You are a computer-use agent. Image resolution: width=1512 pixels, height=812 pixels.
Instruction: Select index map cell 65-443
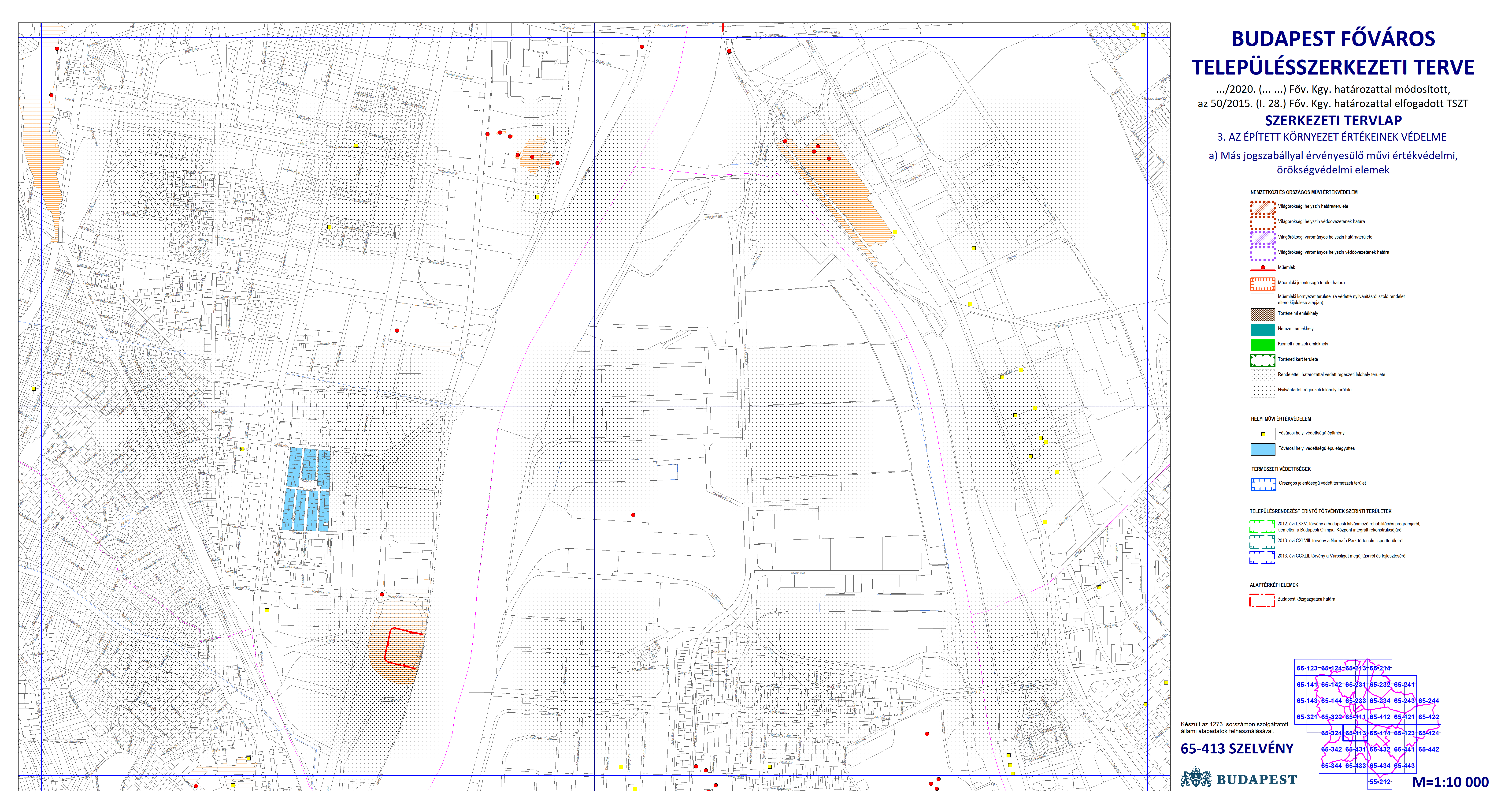pos(1404,766)
